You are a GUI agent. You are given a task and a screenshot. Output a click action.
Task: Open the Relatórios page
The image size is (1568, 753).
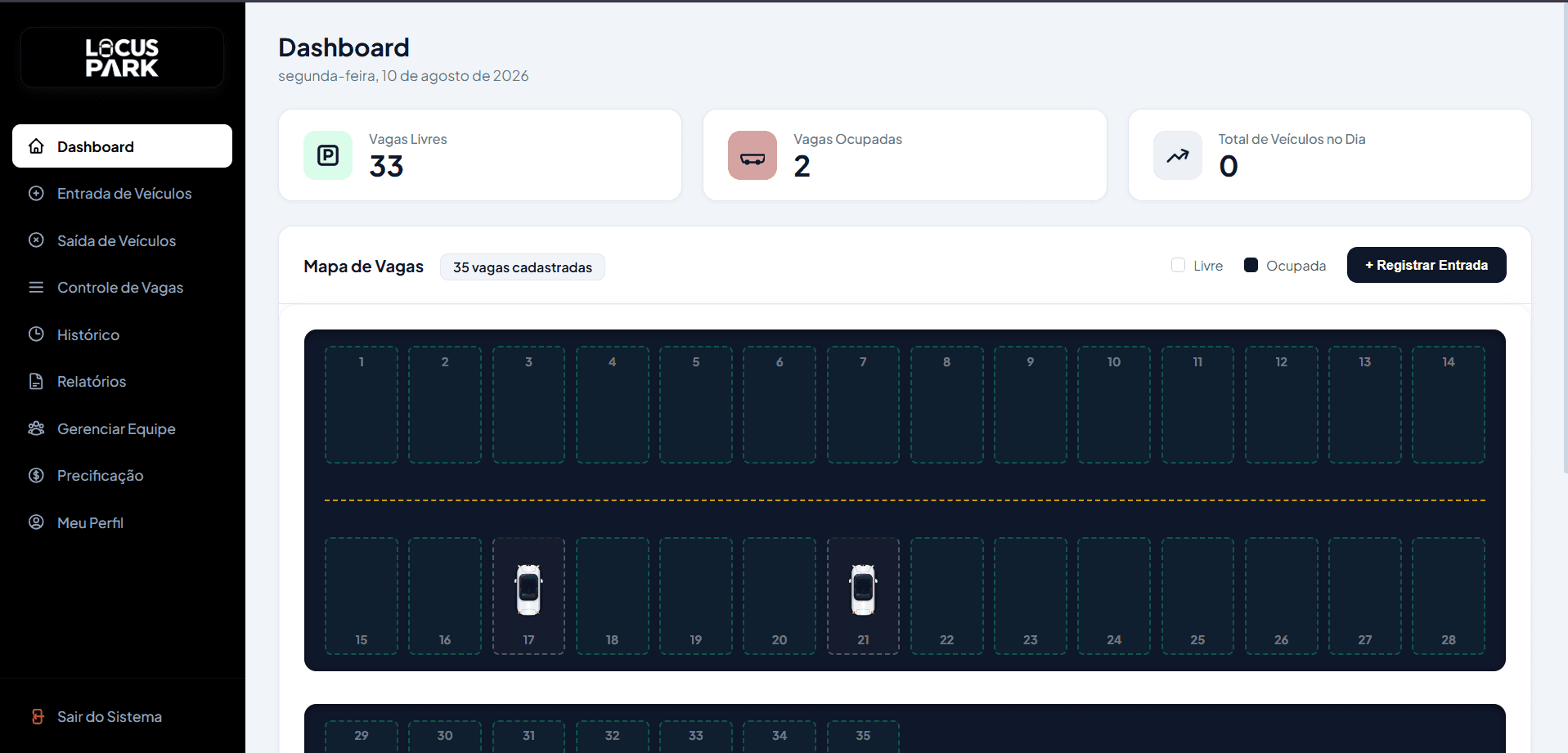coord(122,381)
